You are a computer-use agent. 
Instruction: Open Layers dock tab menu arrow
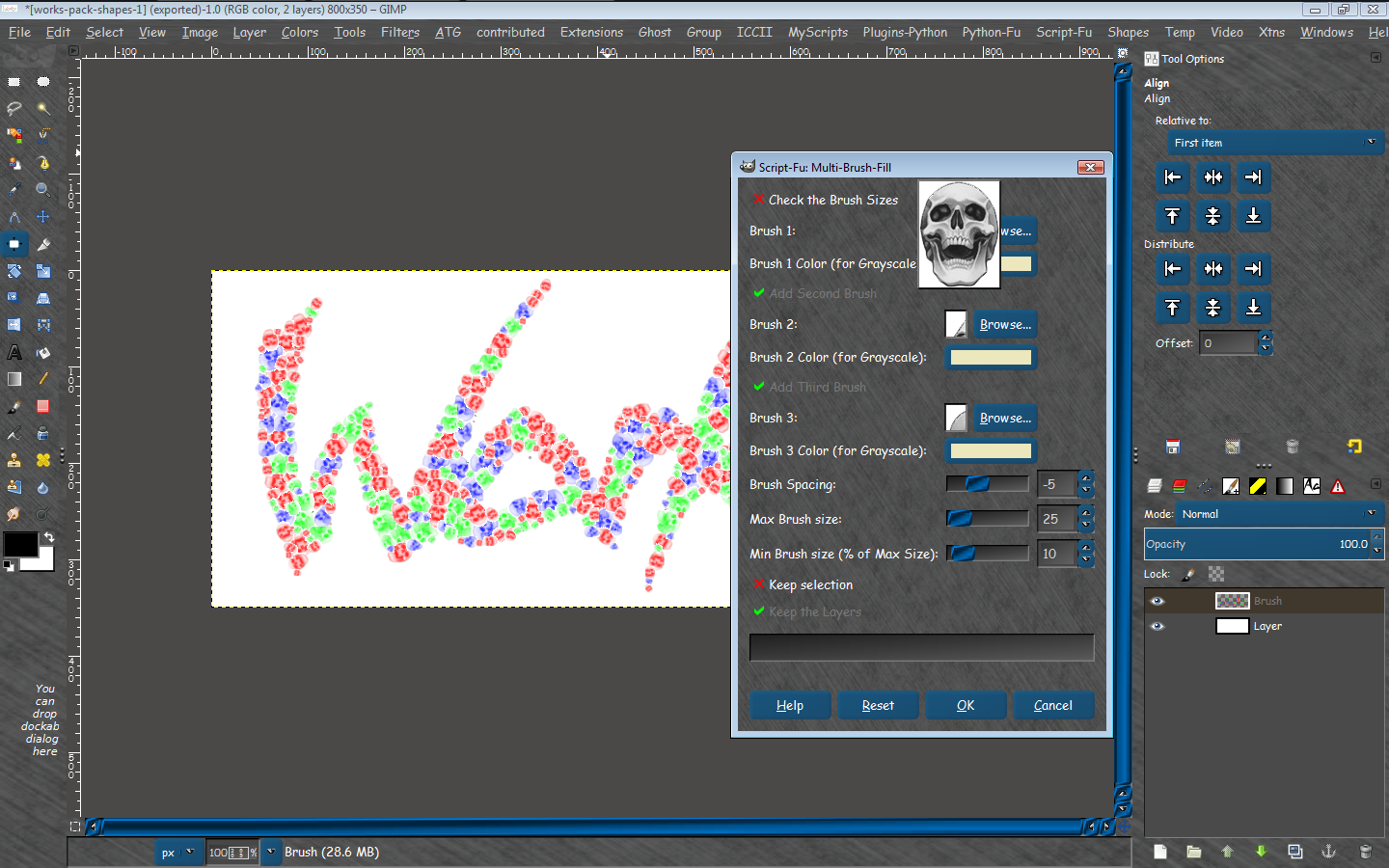pos(1375,484)
